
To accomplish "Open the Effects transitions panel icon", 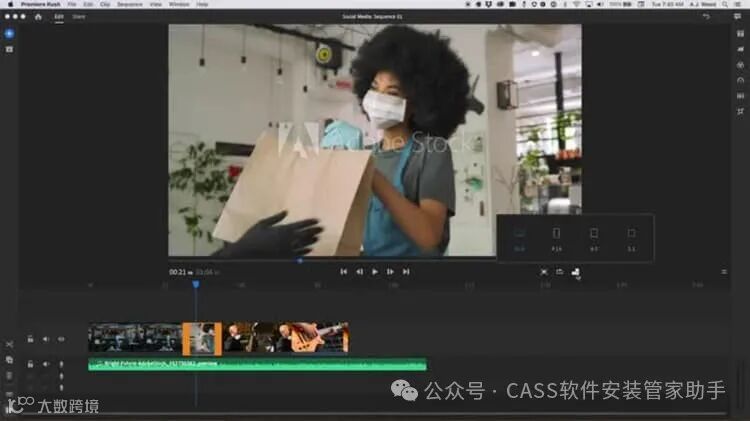I will pos(740,49).
